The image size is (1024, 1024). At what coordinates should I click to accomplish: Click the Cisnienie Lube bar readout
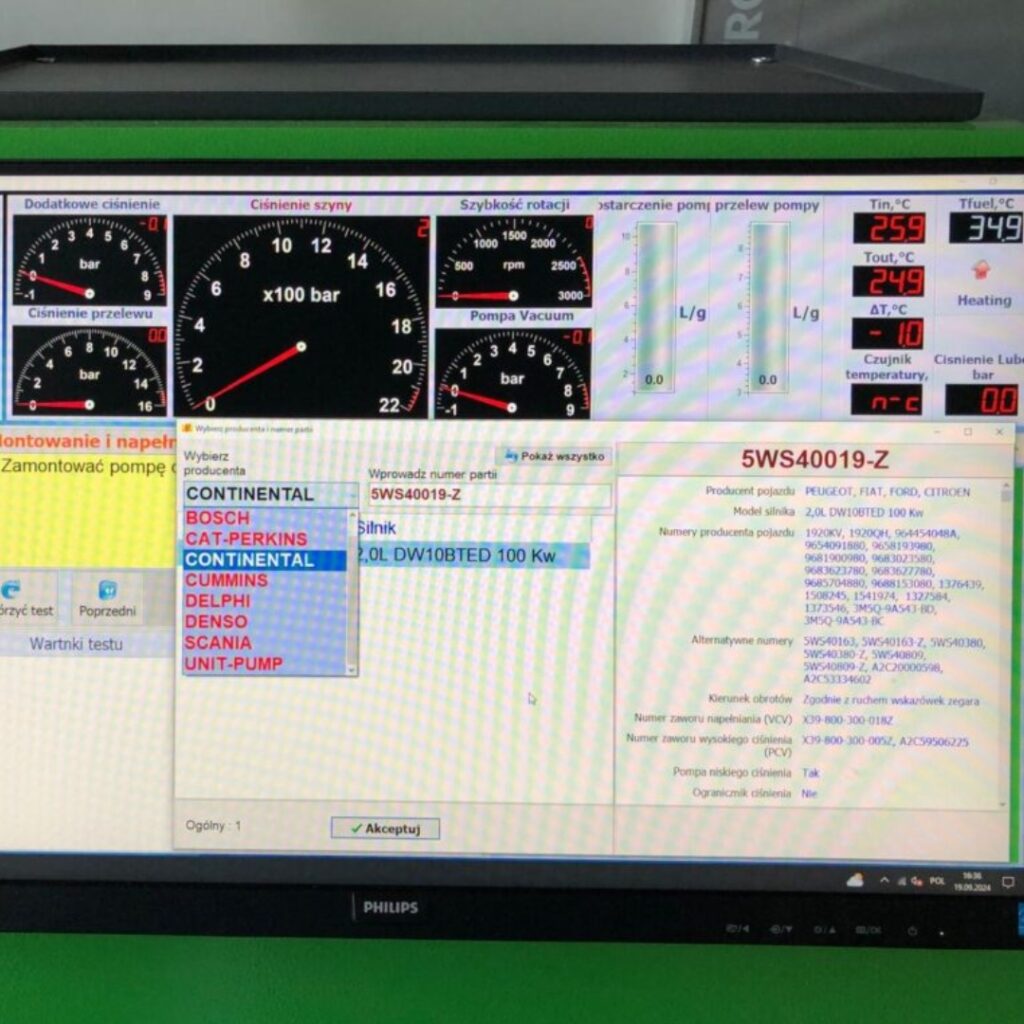click(x=982, y=400)
